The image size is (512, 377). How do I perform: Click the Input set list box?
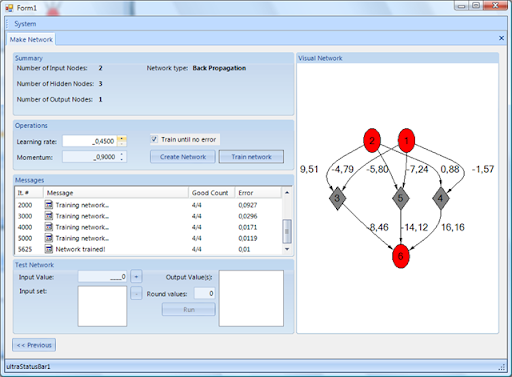pyautogui.click(x=102, y=306)
